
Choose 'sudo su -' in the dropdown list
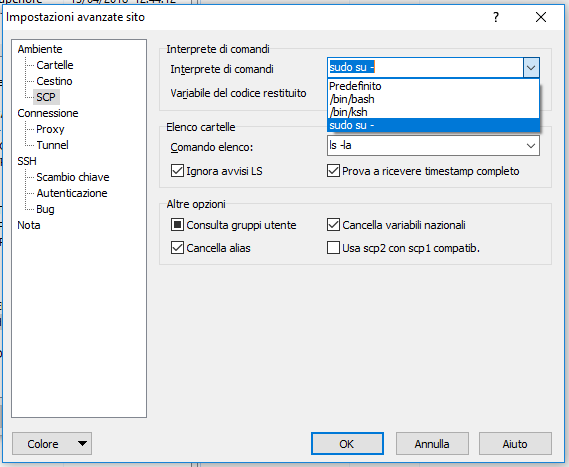[x=433, y=125]
